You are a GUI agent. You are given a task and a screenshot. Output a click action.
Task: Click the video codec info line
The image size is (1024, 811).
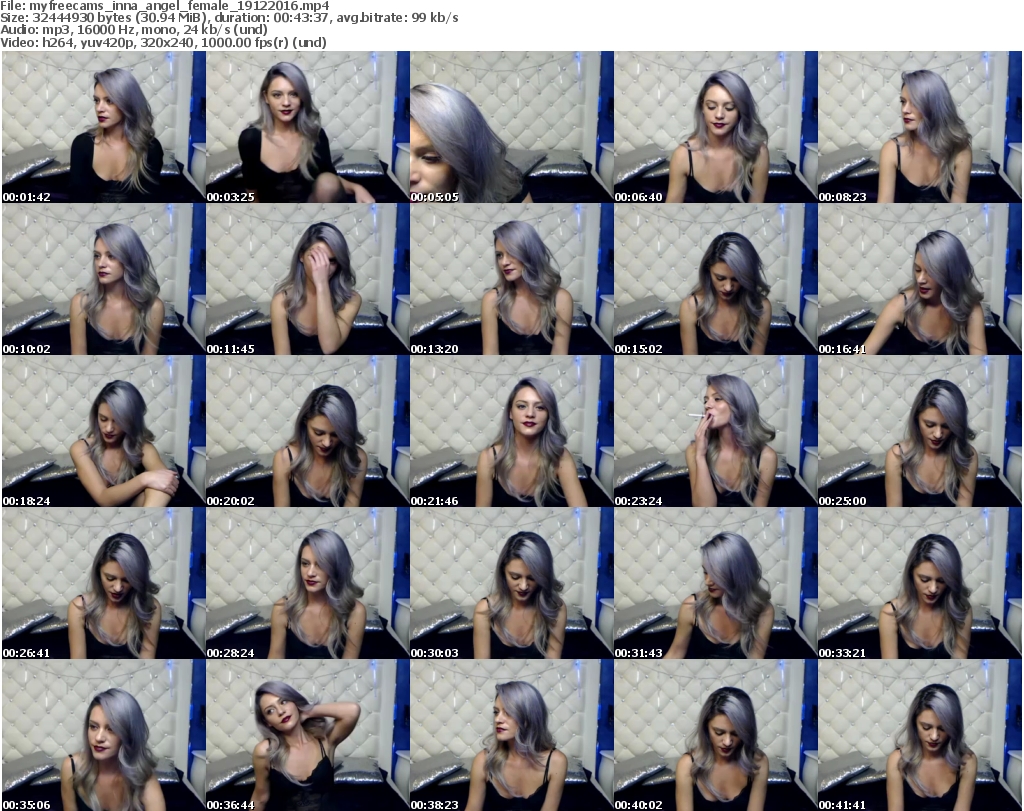(163, 42)
